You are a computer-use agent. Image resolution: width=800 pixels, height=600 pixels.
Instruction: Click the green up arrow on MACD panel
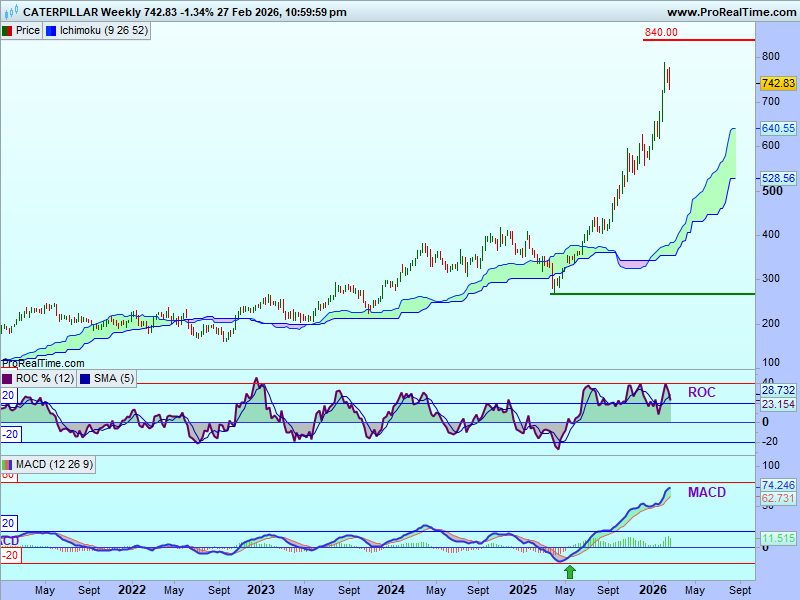pyautogui.click(x=570, y=572)
